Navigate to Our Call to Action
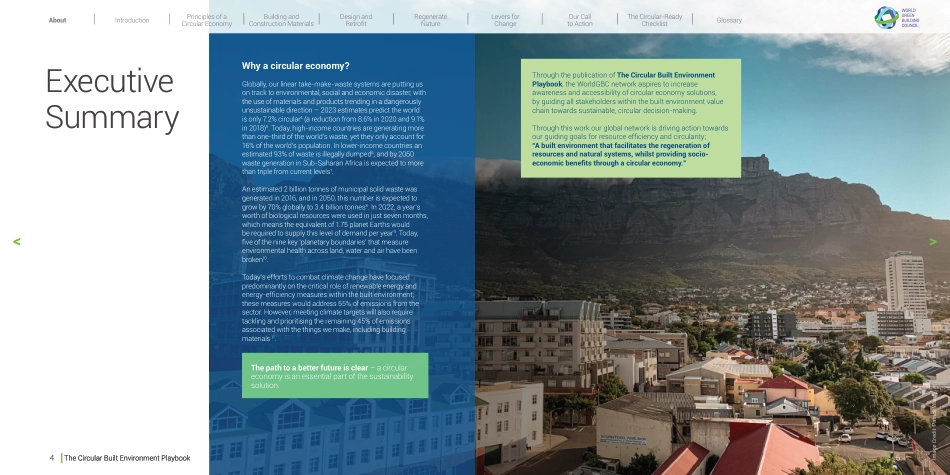The height and width of the screenshot is (475, 950). [580, 20]
